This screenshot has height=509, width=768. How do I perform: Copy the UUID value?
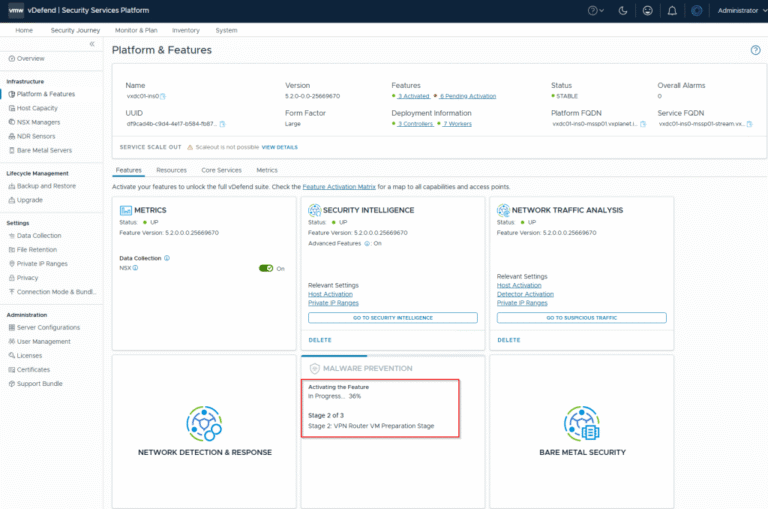click(x=222, y=124)
